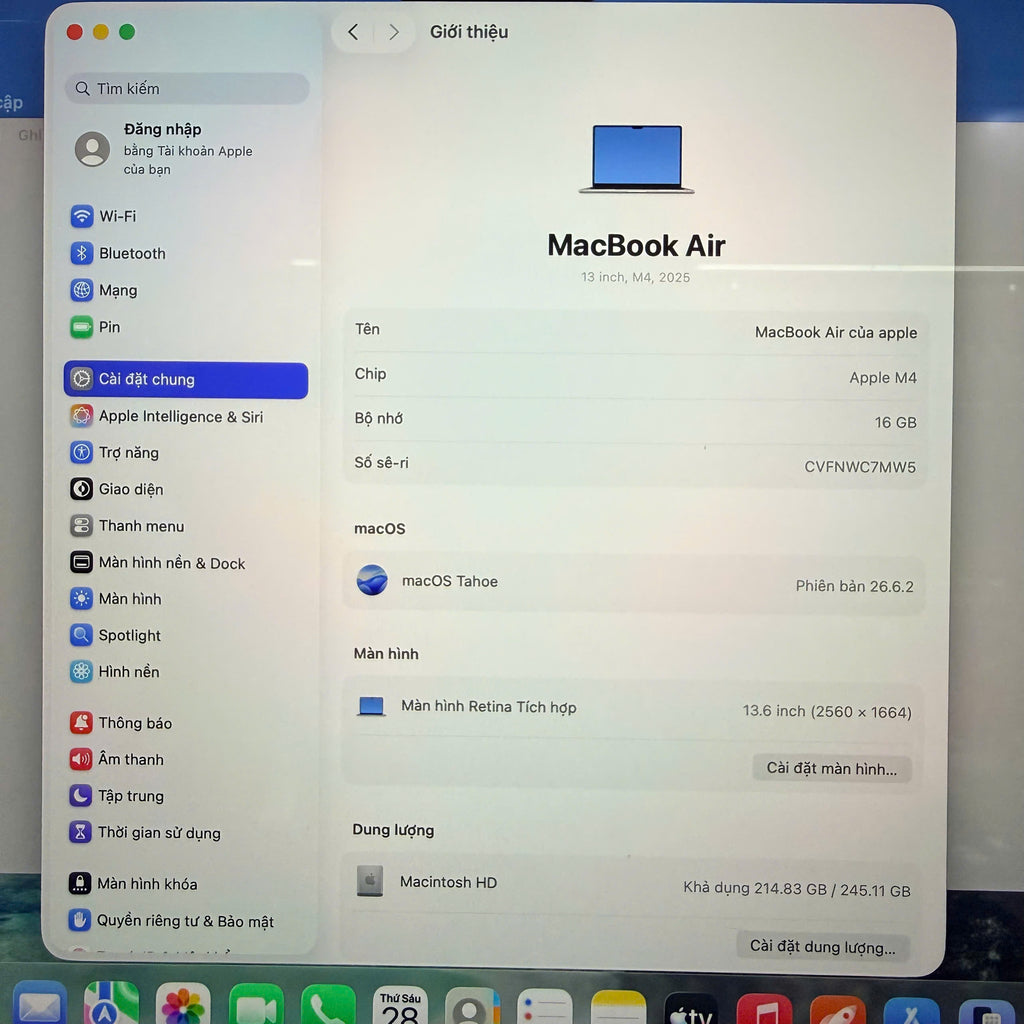
Task: Open Notes from the Dock
Action: (618, 1008)
